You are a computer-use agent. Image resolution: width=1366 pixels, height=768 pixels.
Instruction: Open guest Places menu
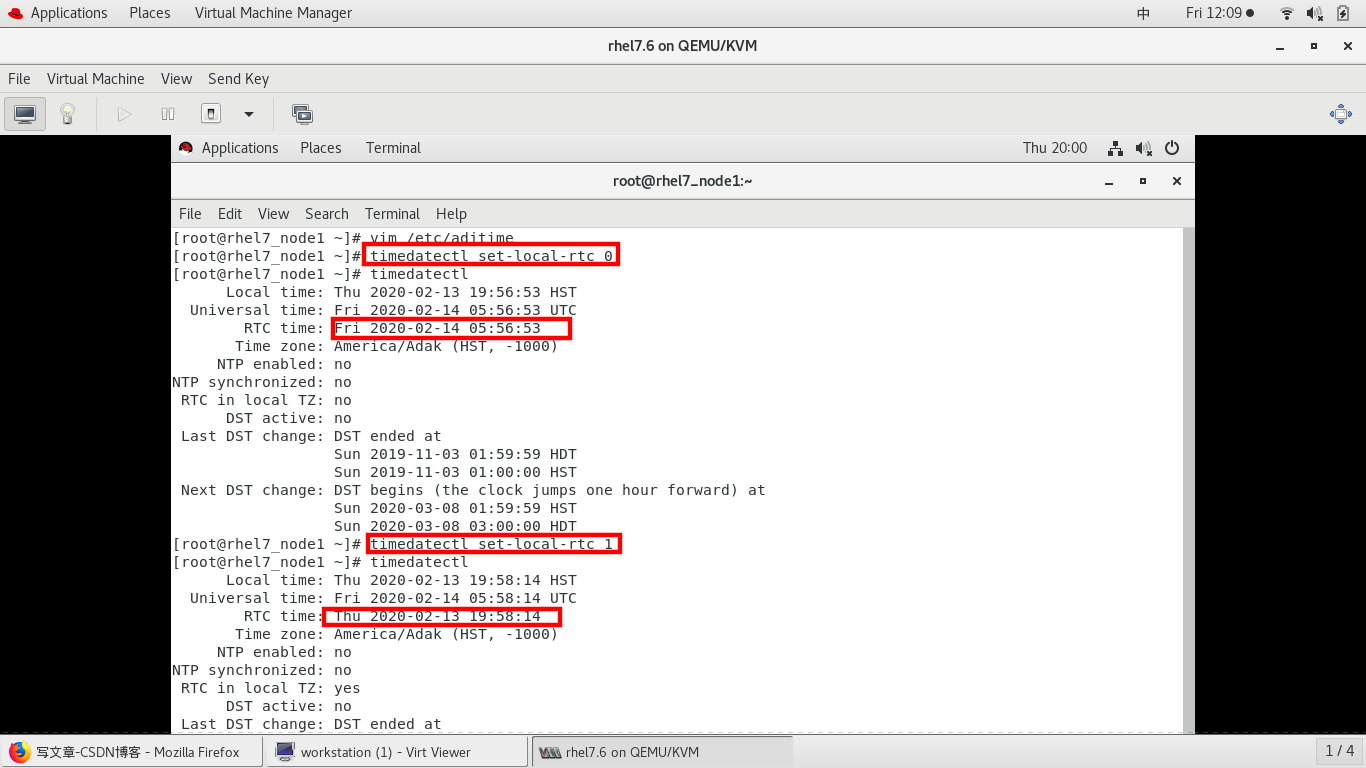click(x=321, y=148)
